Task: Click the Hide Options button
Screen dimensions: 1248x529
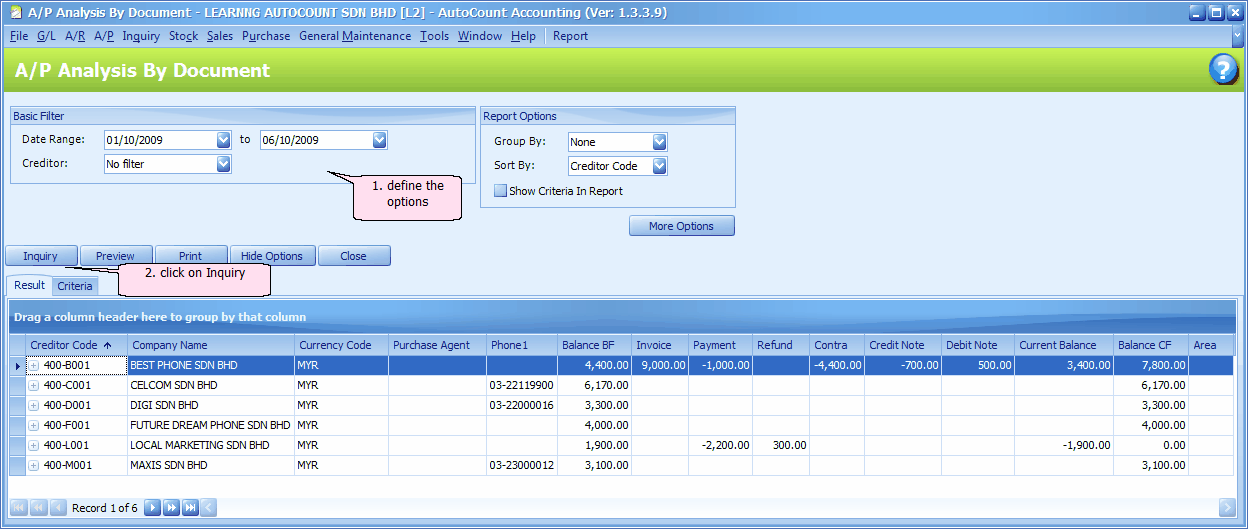Action: 272,256
